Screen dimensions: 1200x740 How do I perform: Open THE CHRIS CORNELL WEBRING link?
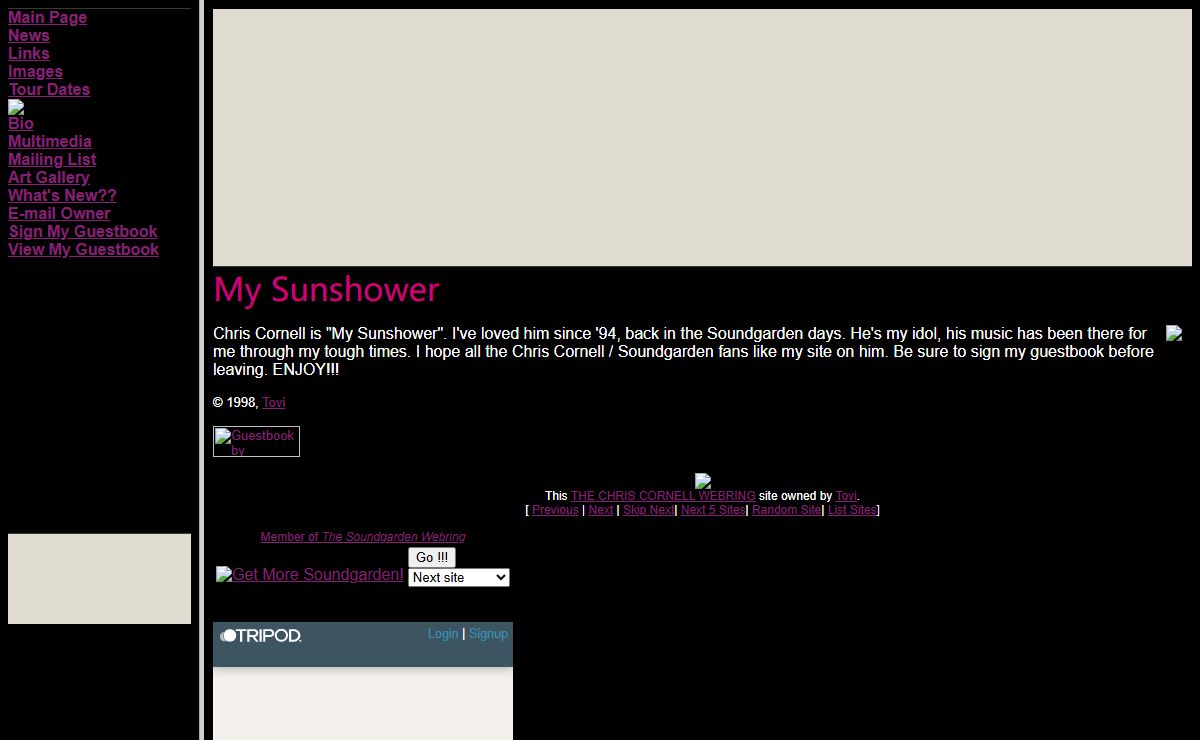click(663, 496)
